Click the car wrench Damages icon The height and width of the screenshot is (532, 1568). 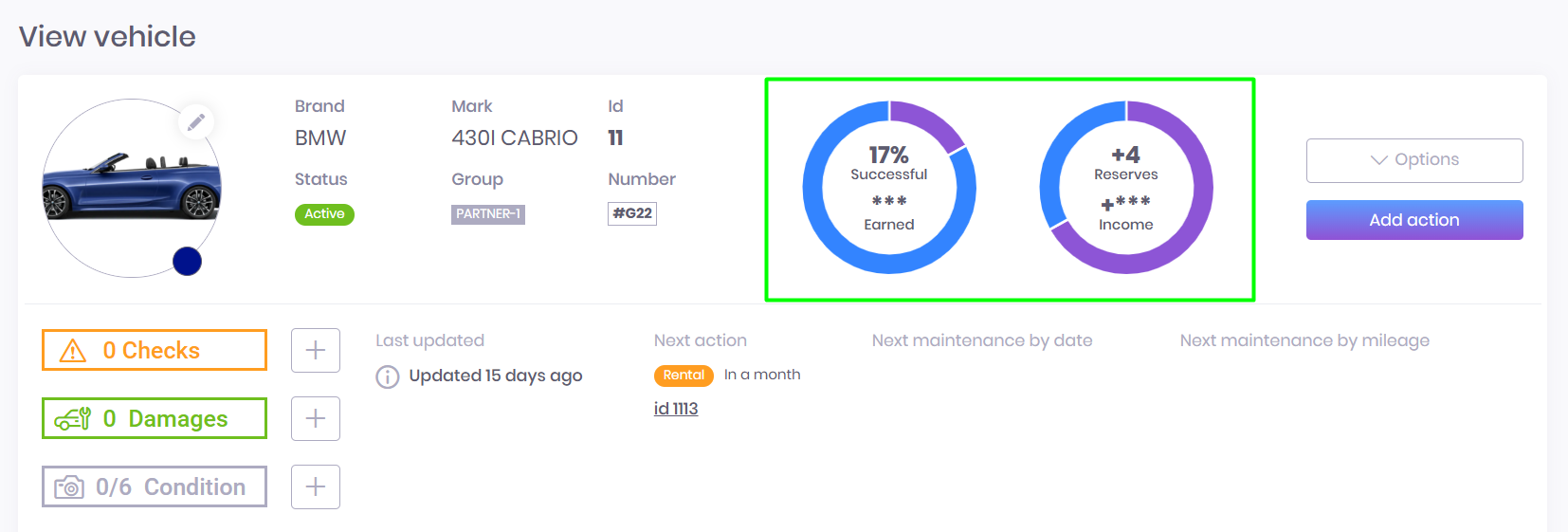(73, 419)
